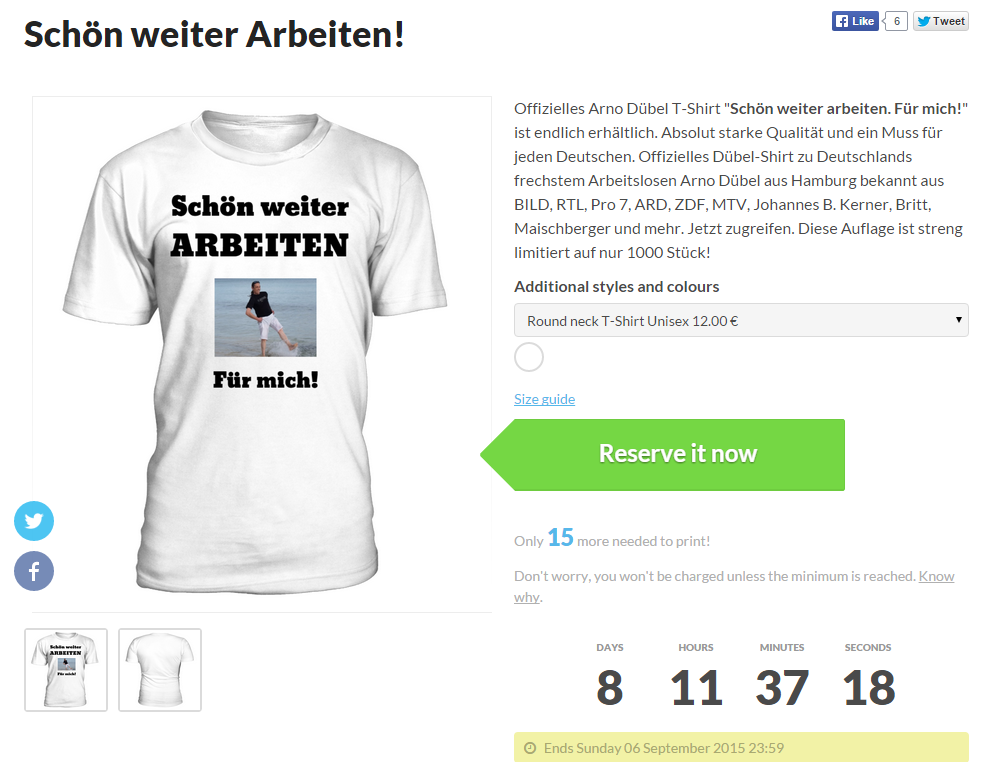1005x762 pixels.
Task: Click the Tweet button
Action: pyautogui.click(x=940, y=21)
